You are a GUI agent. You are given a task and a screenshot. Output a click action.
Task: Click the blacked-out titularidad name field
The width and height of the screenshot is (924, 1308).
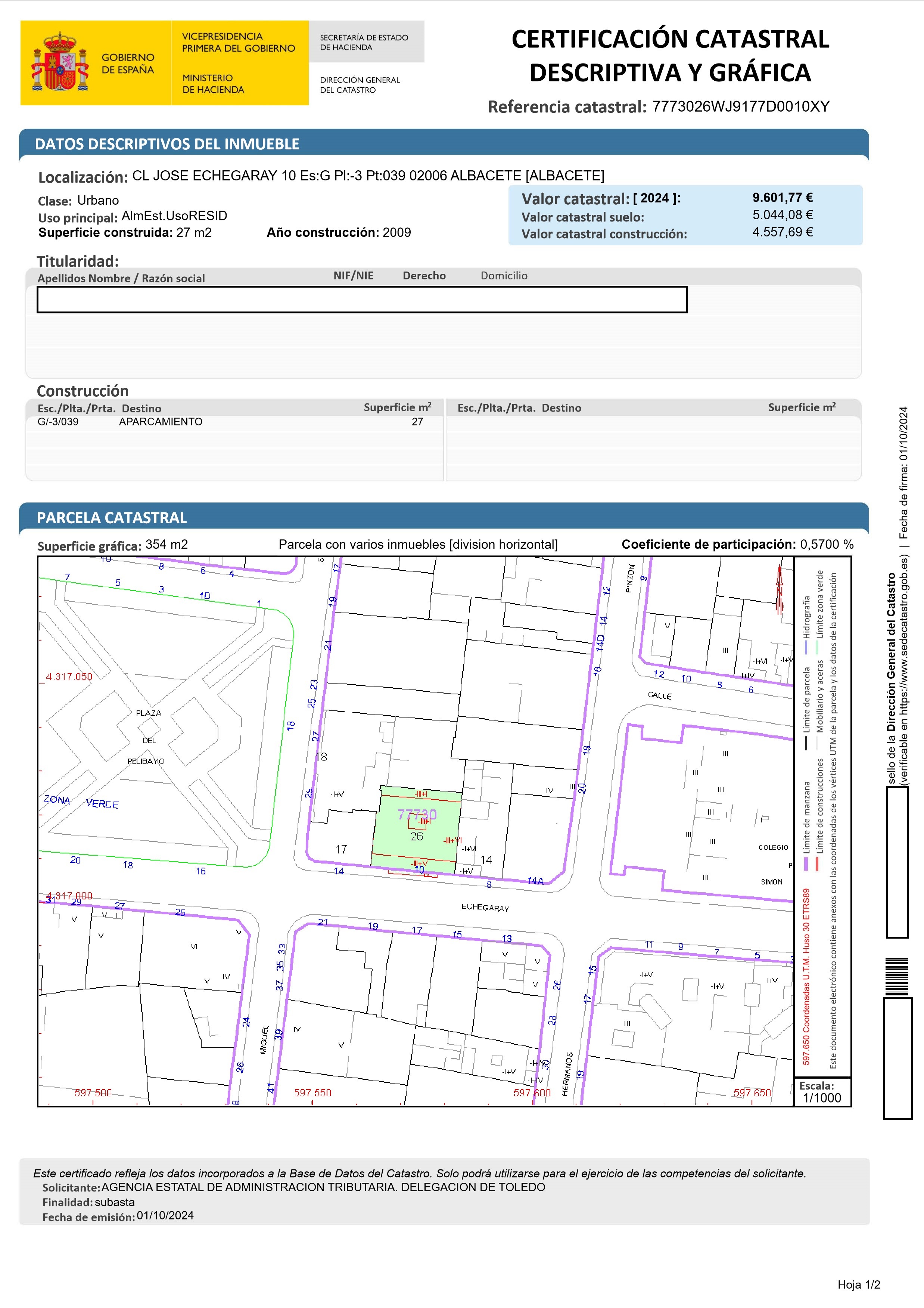tap(361, 300)
